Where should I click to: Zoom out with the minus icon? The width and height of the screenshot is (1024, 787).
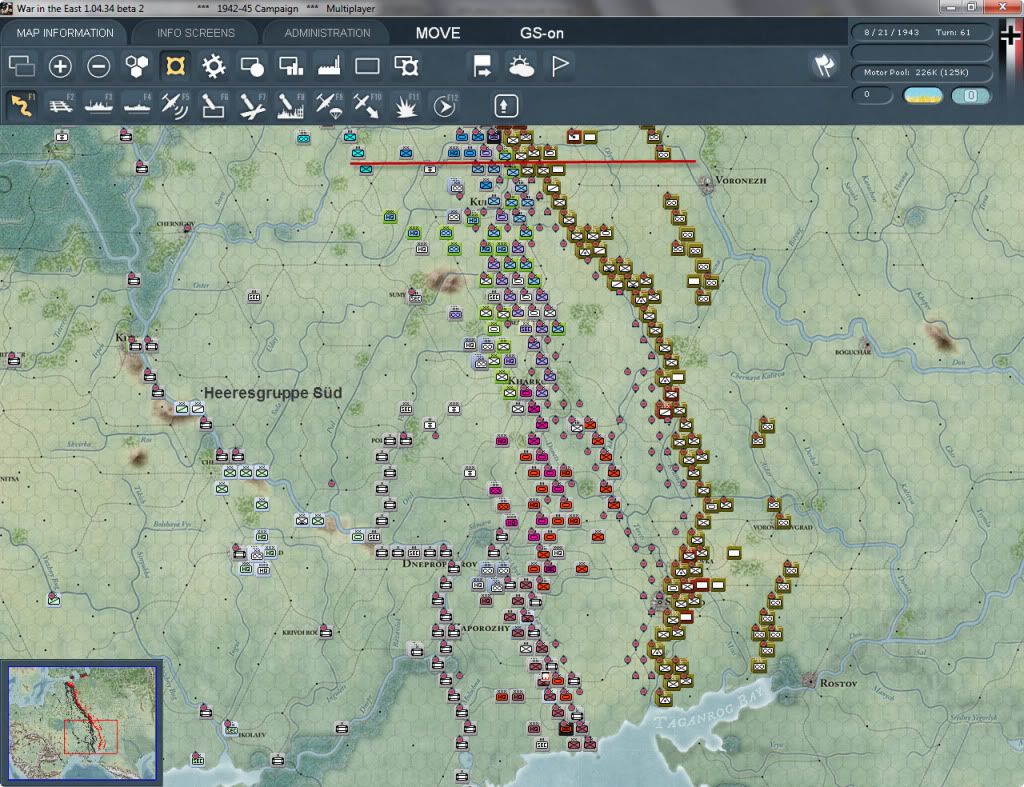[99, 66]
